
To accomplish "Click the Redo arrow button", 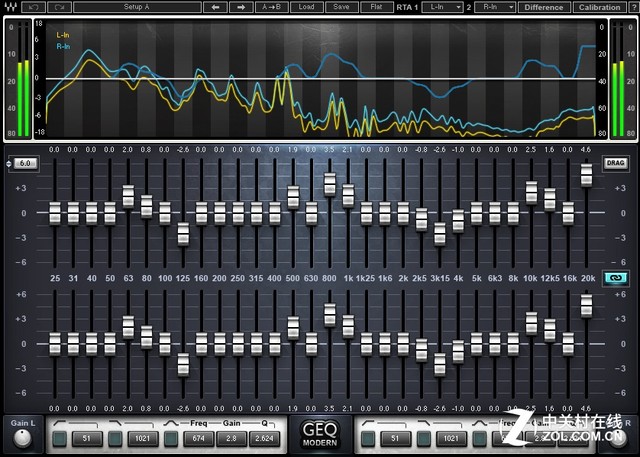I will coord(60,7).
